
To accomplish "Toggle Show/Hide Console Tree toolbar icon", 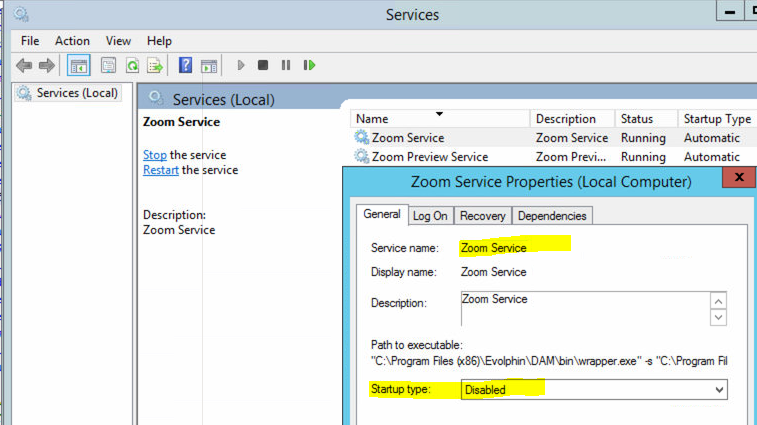I will 78,65.
